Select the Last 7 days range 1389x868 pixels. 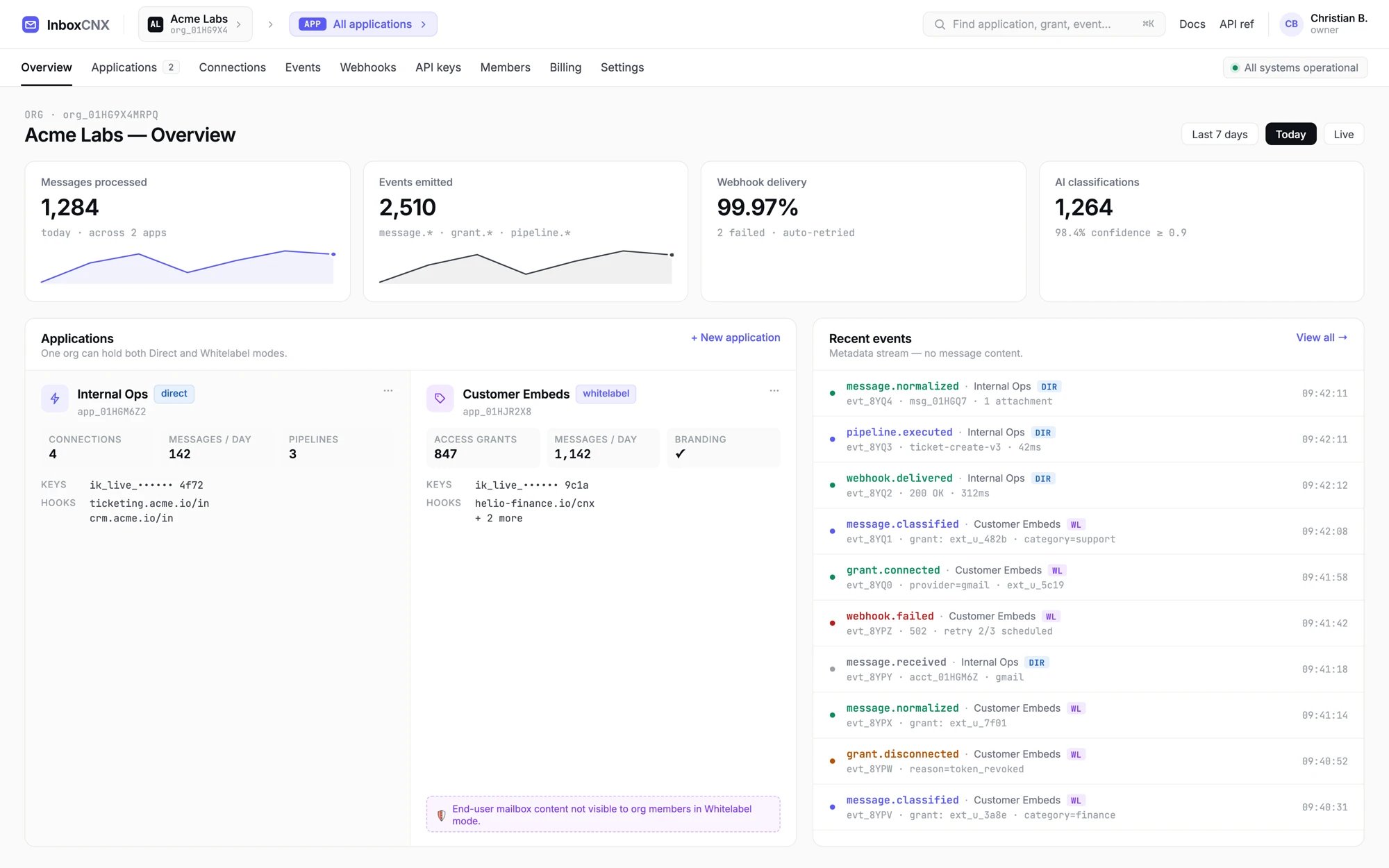point(1220,135)
